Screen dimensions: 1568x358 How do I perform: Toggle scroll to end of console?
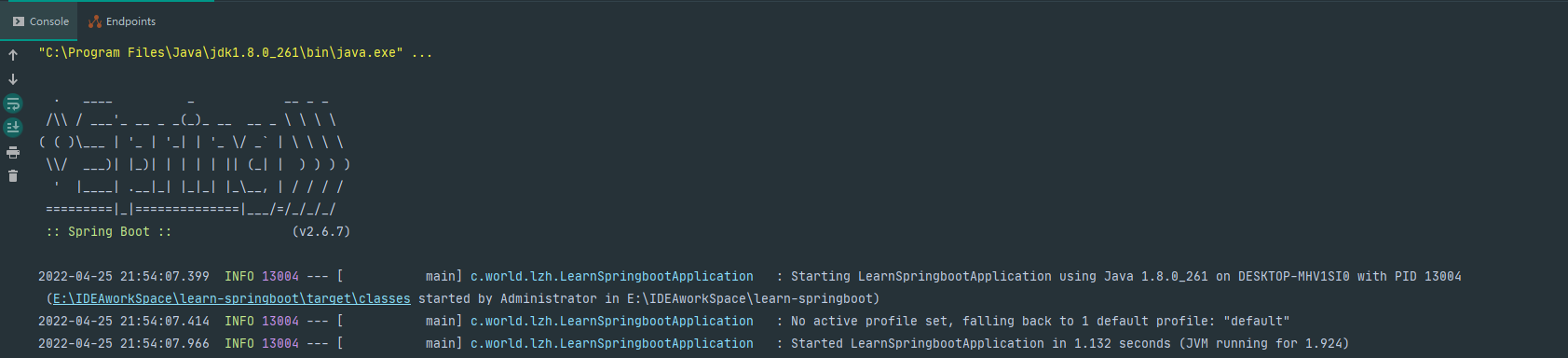(13, 127)
